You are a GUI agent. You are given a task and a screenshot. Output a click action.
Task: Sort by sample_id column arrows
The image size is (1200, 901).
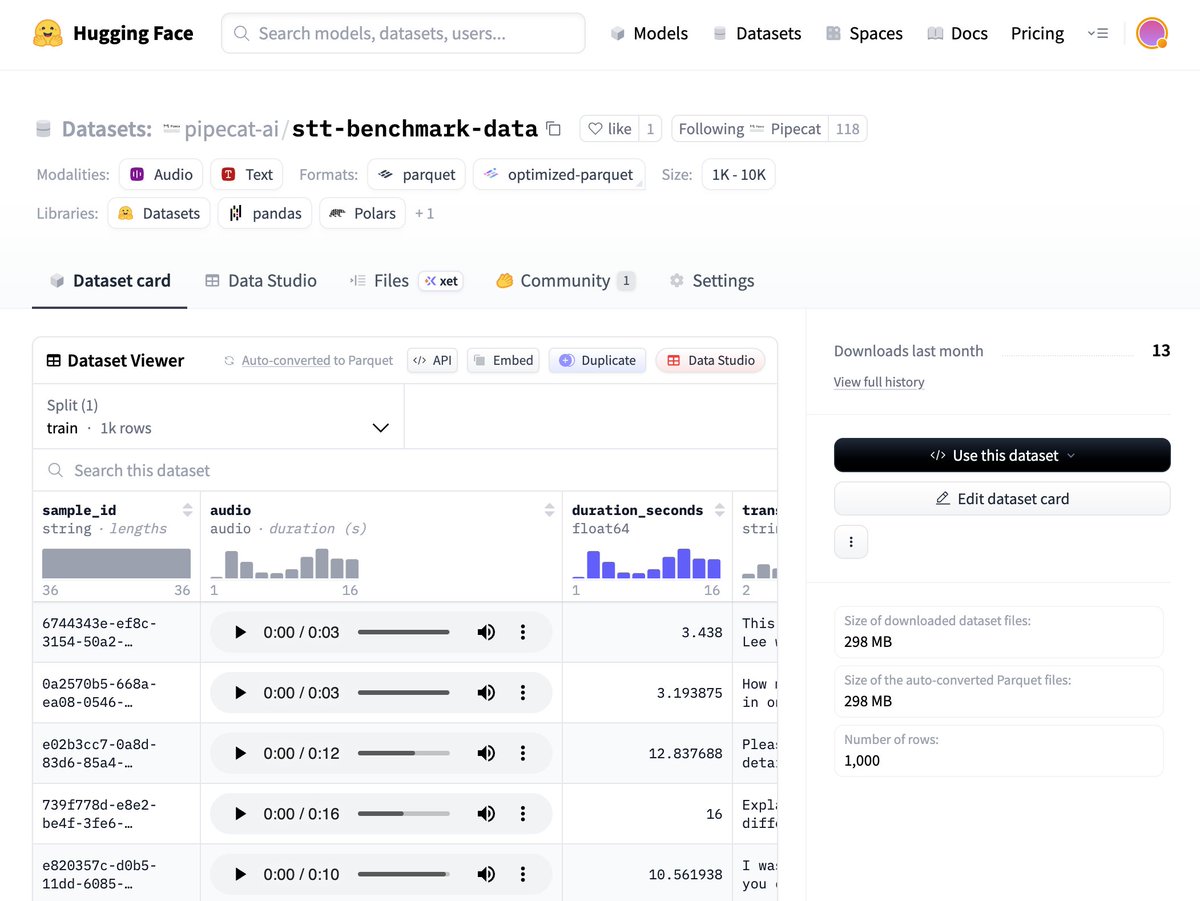coord(187,510)
